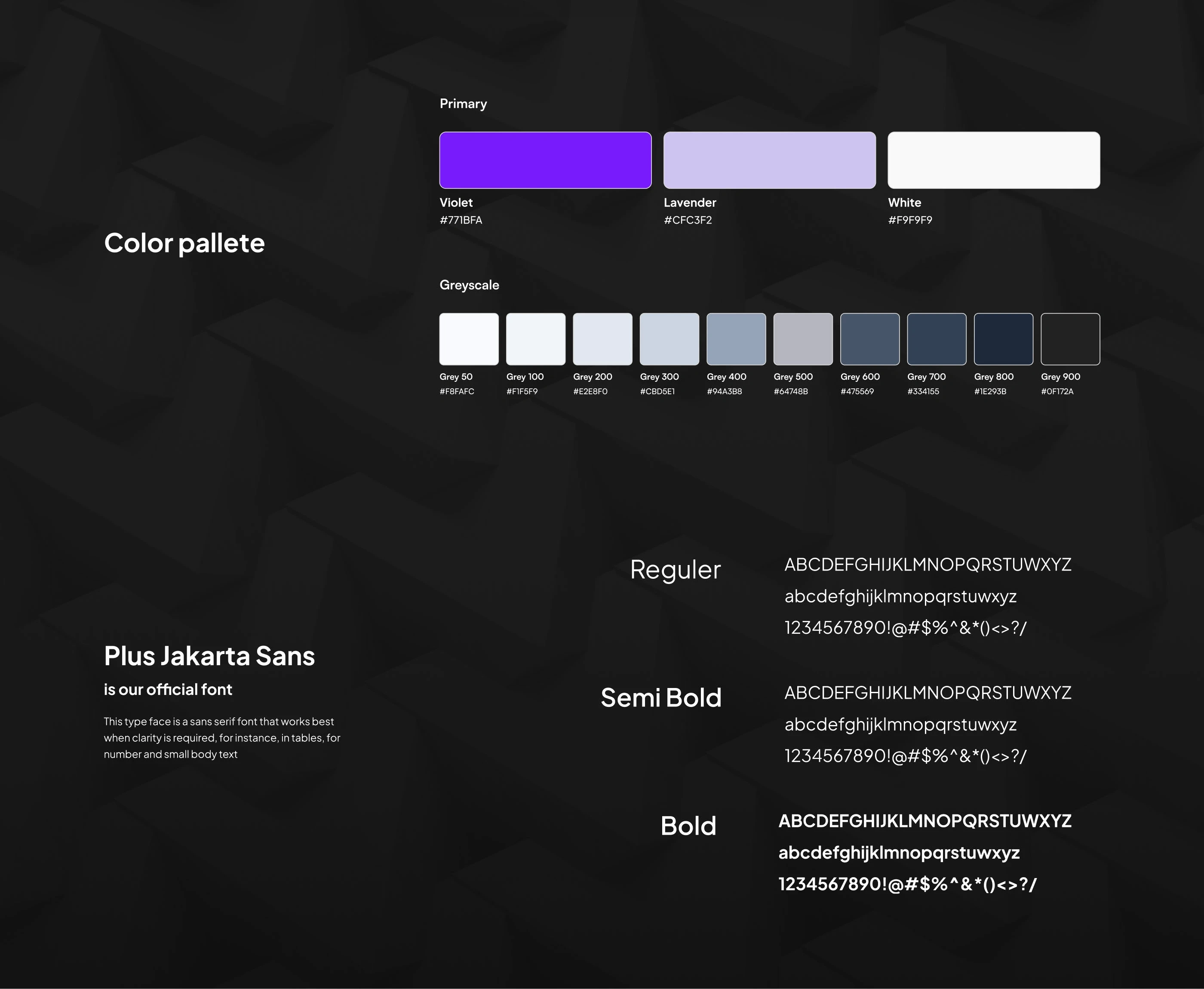1204x989 pixels.
Task: Click the Bold lowercase alphabet sample
Action: point(899,853)
